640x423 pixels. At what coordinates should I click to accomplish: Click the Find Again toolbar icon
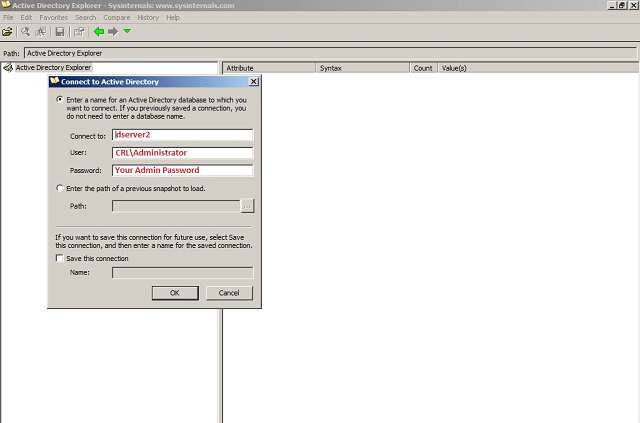(x=40, y=32)
